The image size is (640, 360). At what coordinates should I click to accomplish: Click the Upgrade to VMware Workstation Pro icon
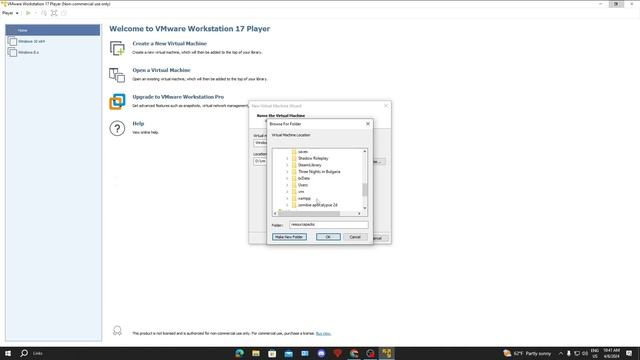tap(117, 102)
